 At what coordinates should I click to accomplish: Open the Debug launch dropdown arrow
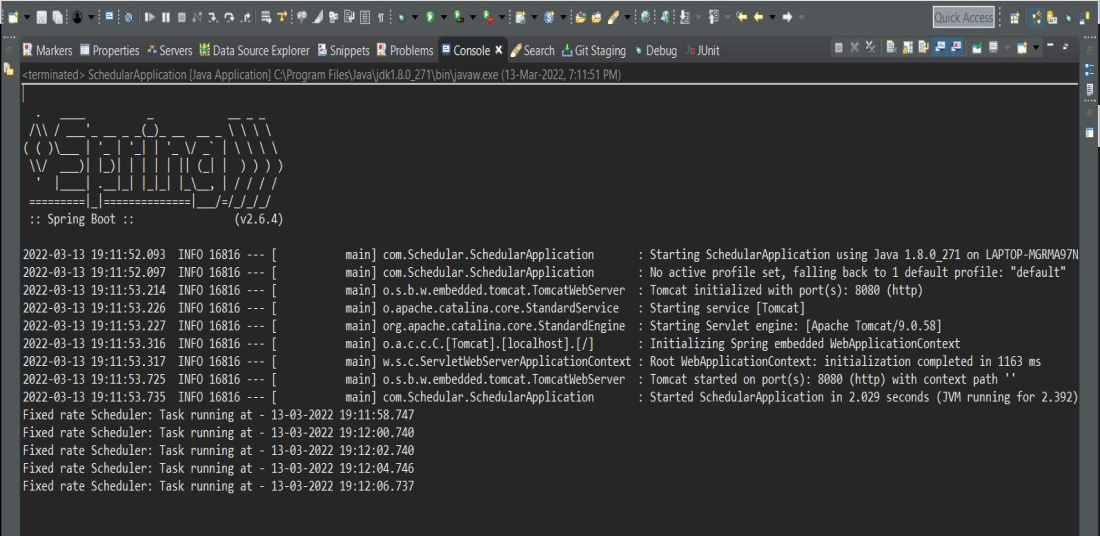[x=415, y=17]
